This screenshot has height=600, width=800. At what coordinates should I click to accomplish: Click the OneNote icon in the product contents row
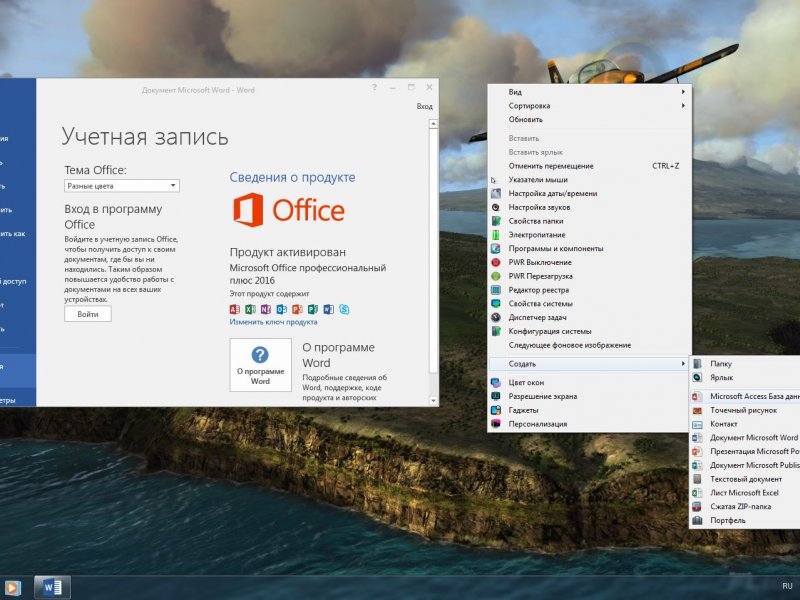[266, 309]
